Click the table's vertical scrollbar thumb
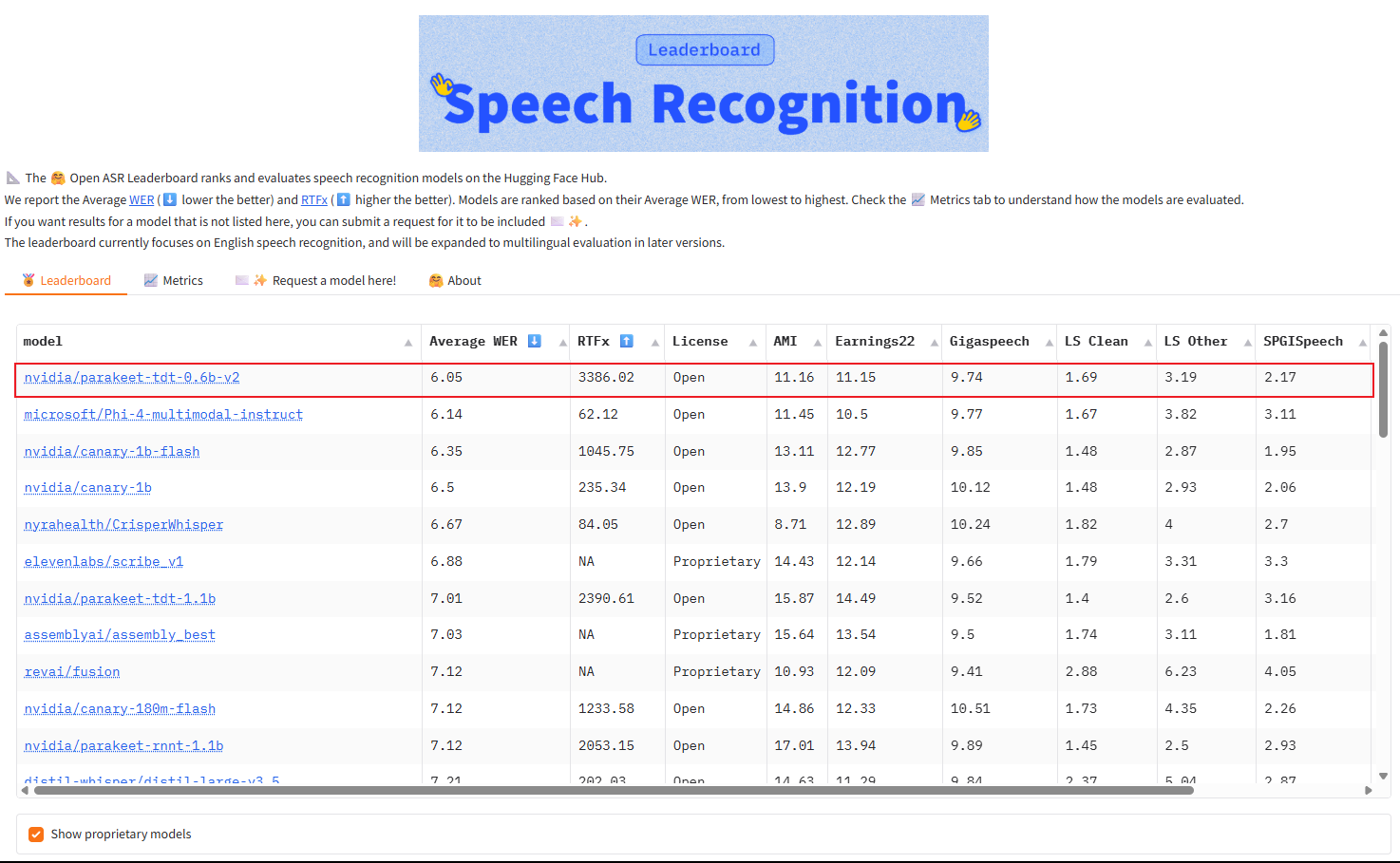1400x863 pixels. (x=1383, y=389)
